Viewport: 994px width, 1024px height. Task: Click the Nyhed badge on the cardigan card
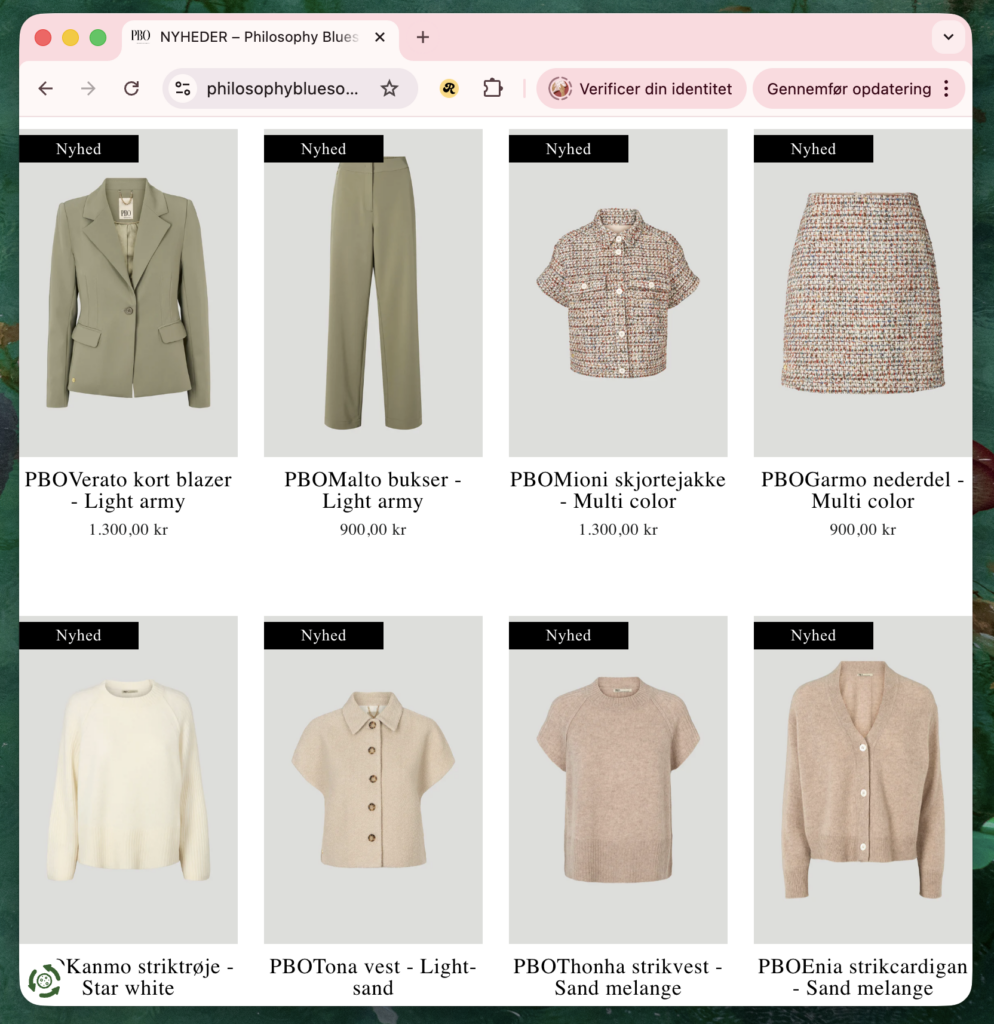(x=813, y=635)
